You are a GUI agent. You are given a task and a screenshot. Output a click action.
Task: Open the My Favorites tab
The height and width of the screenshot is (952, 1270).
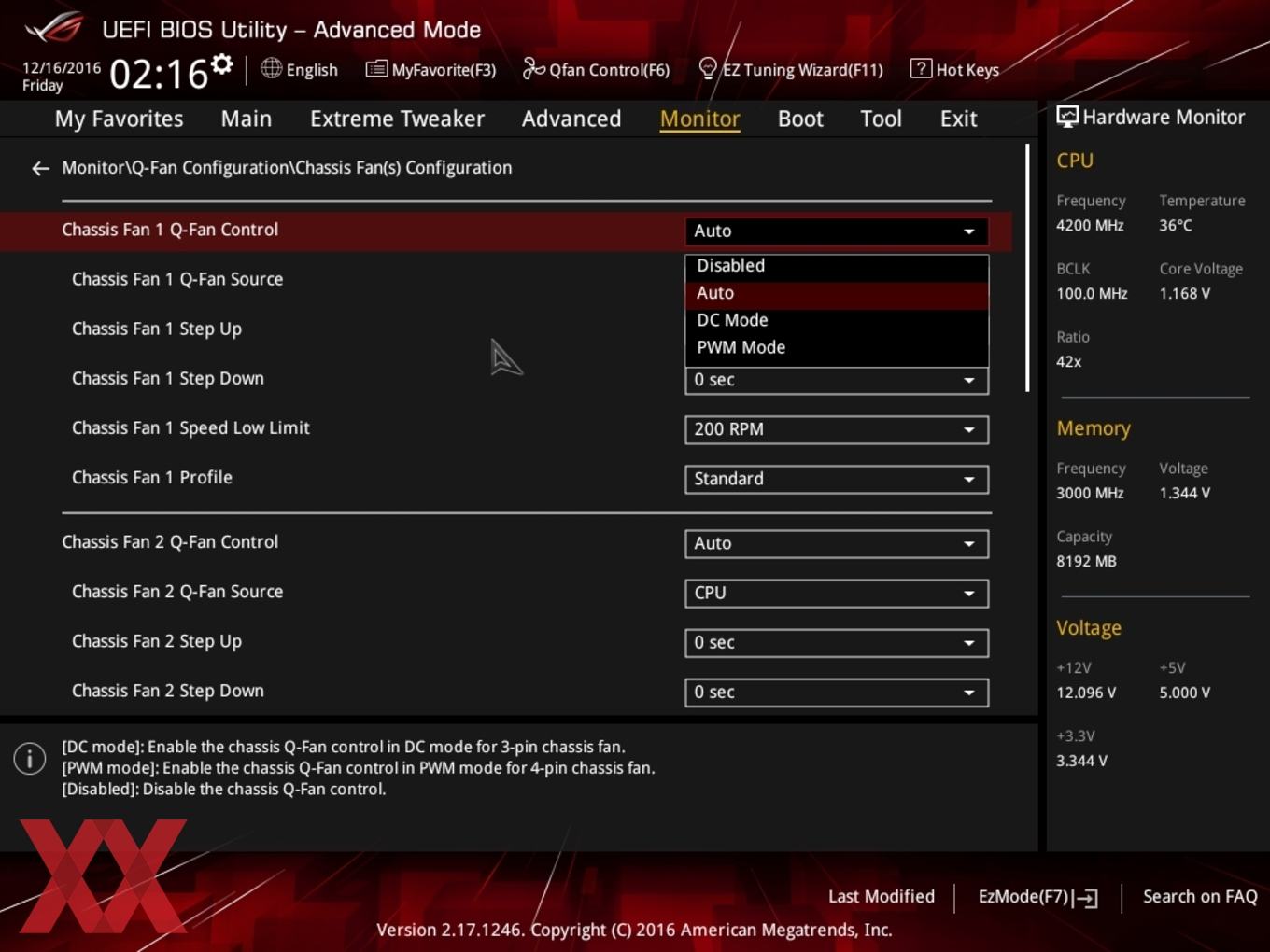tap(119, 119)
